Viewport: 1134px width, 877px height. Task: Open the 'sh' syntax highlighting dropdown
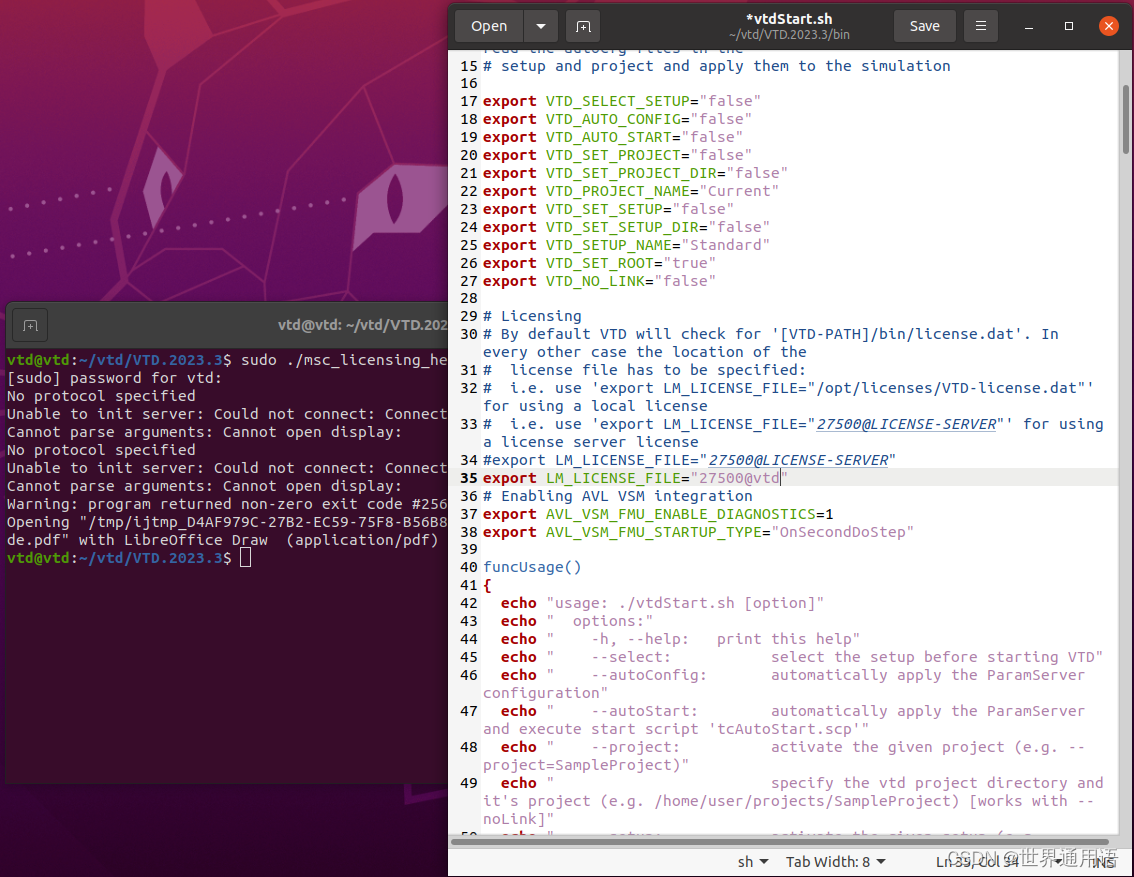pos(752,861)
